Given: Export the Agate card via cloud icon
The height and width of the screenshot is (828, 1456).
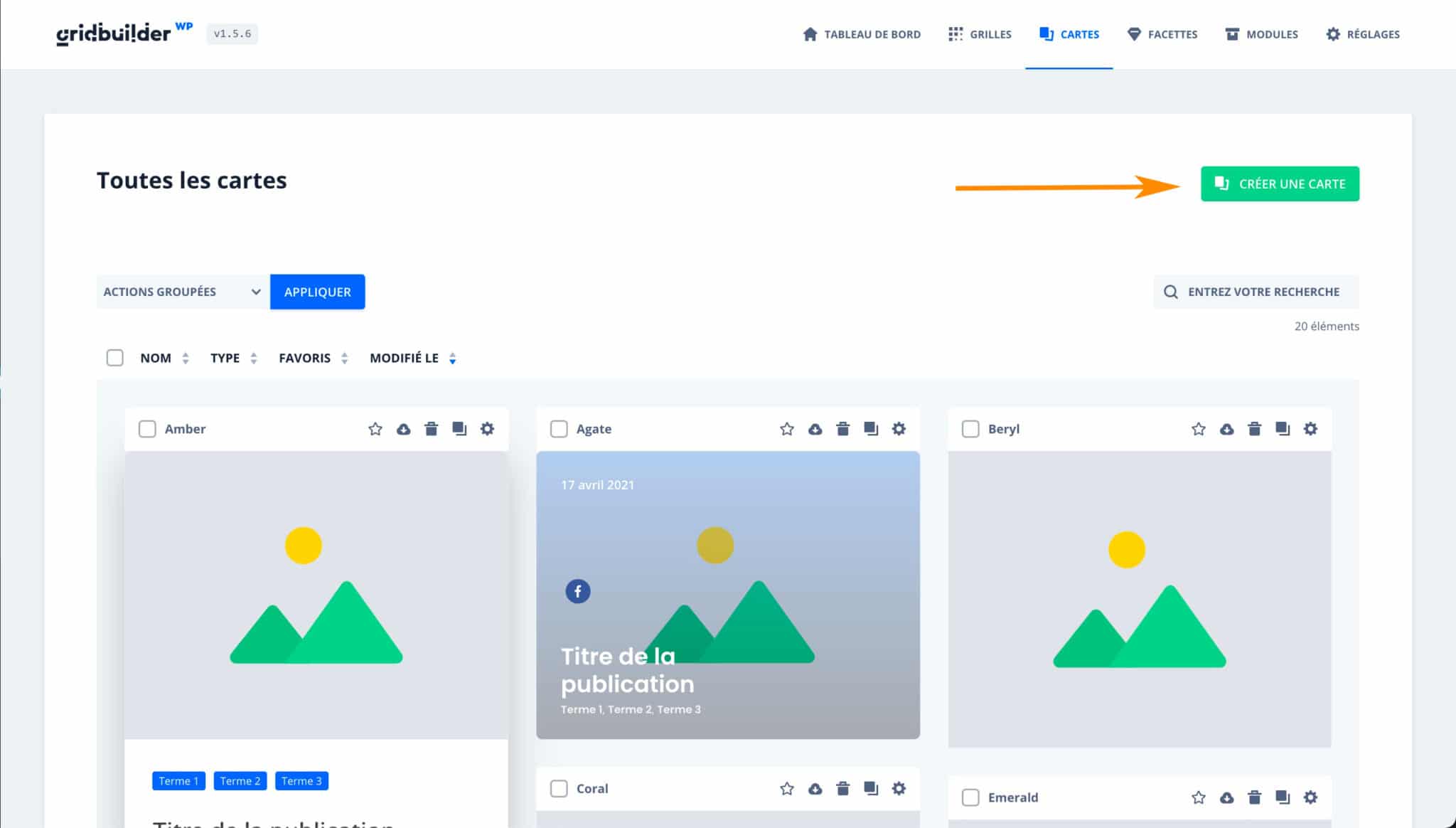Looking at the screenshot, I should click(814, 429).
